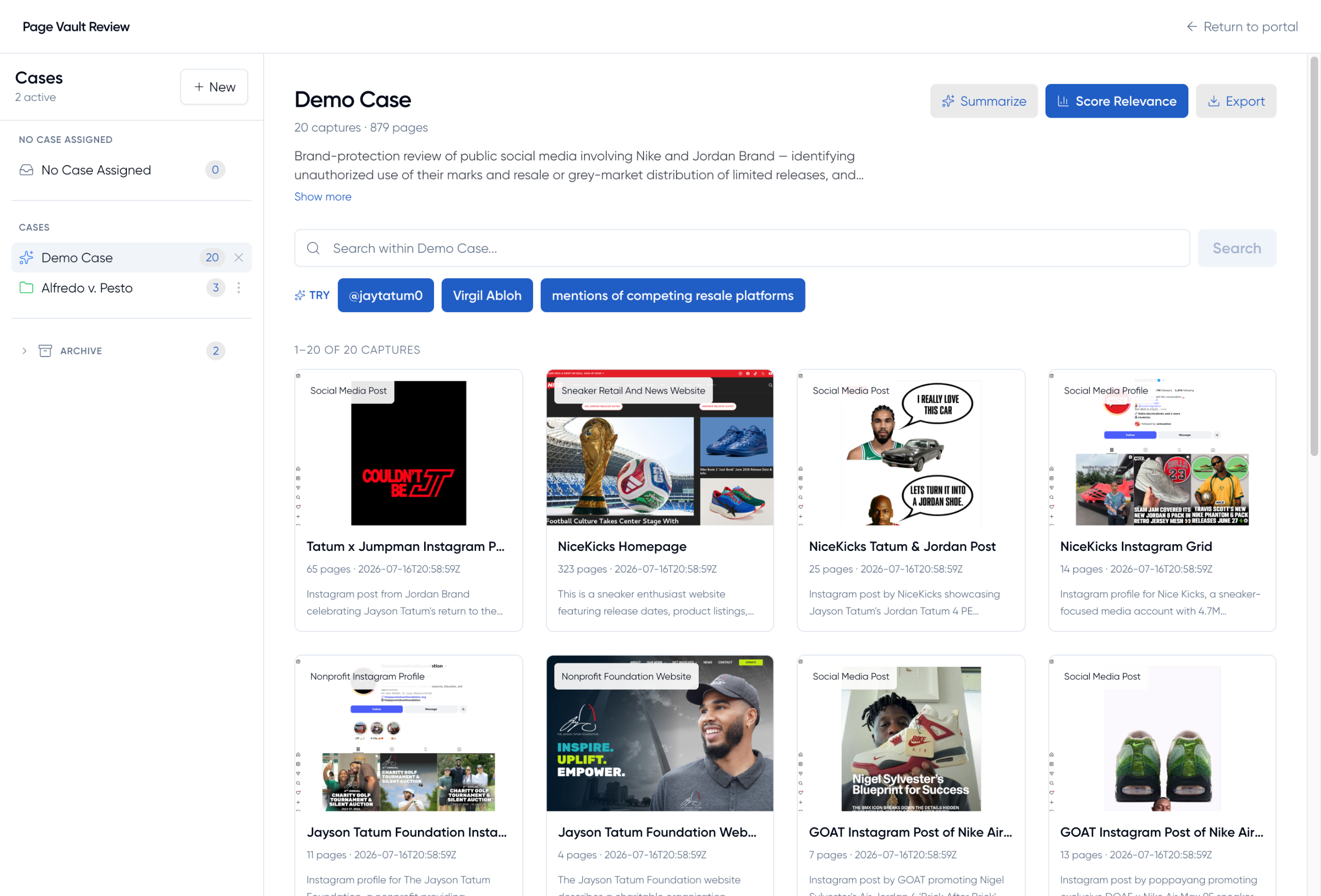This screenshot has width=1321, height=896.
Task: Open the ARCHIVE section label
Action: [82, 351]
